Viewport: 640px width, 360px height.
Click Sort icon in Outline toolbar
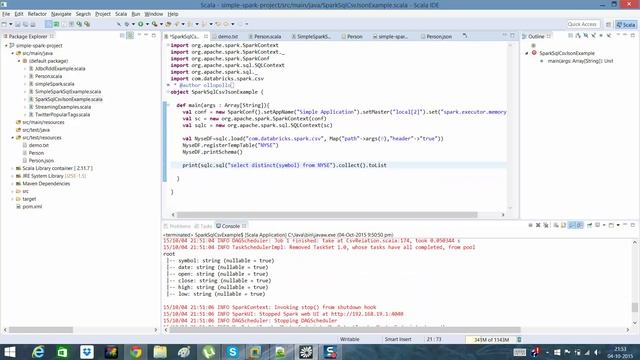[x=578, y=36]
